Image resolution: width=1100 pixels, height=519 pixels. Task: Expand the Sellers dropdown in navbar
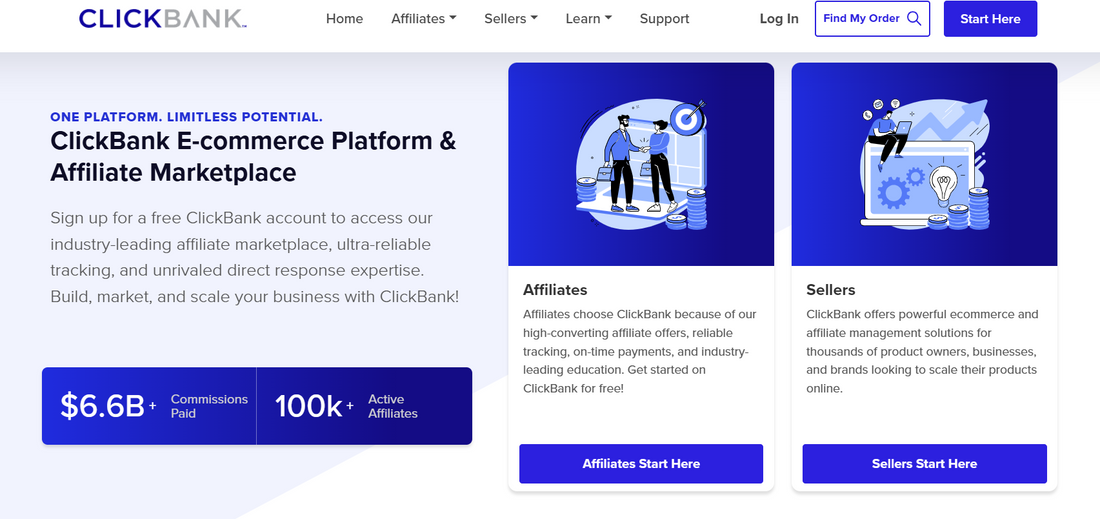pyautogui.click(x=510, y=19)
